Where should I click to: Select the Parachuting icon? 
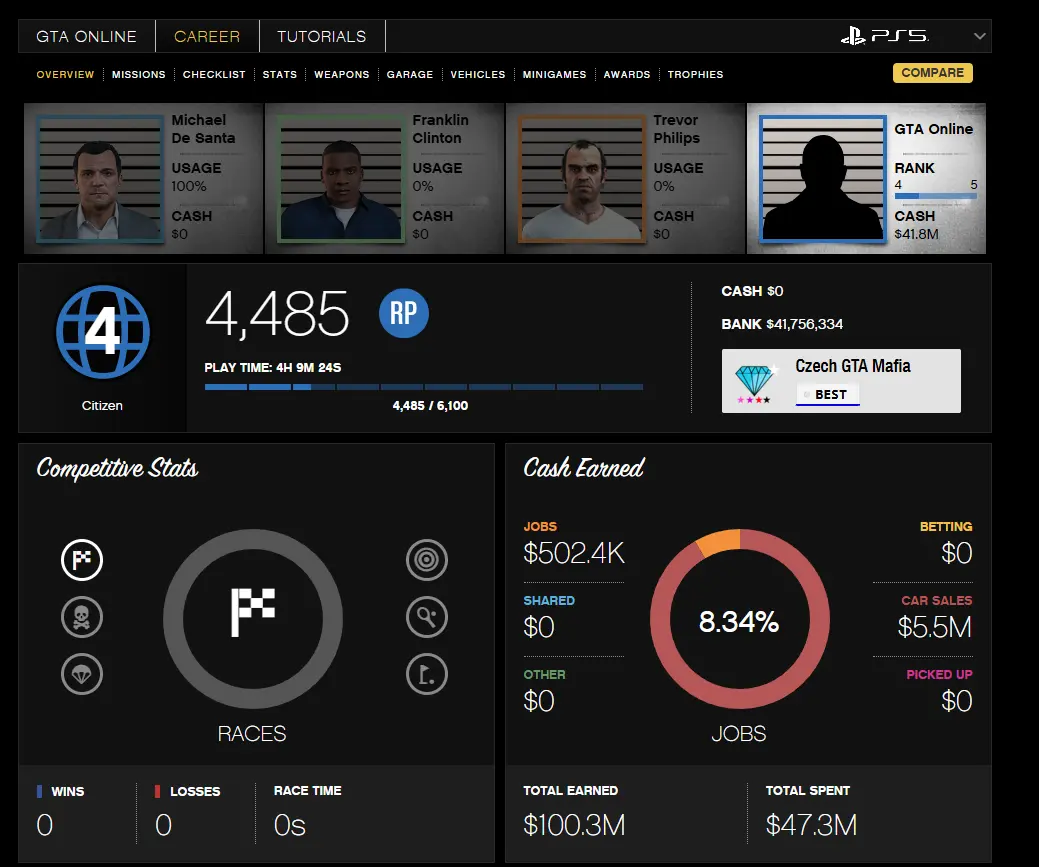(x=82, y=674)
